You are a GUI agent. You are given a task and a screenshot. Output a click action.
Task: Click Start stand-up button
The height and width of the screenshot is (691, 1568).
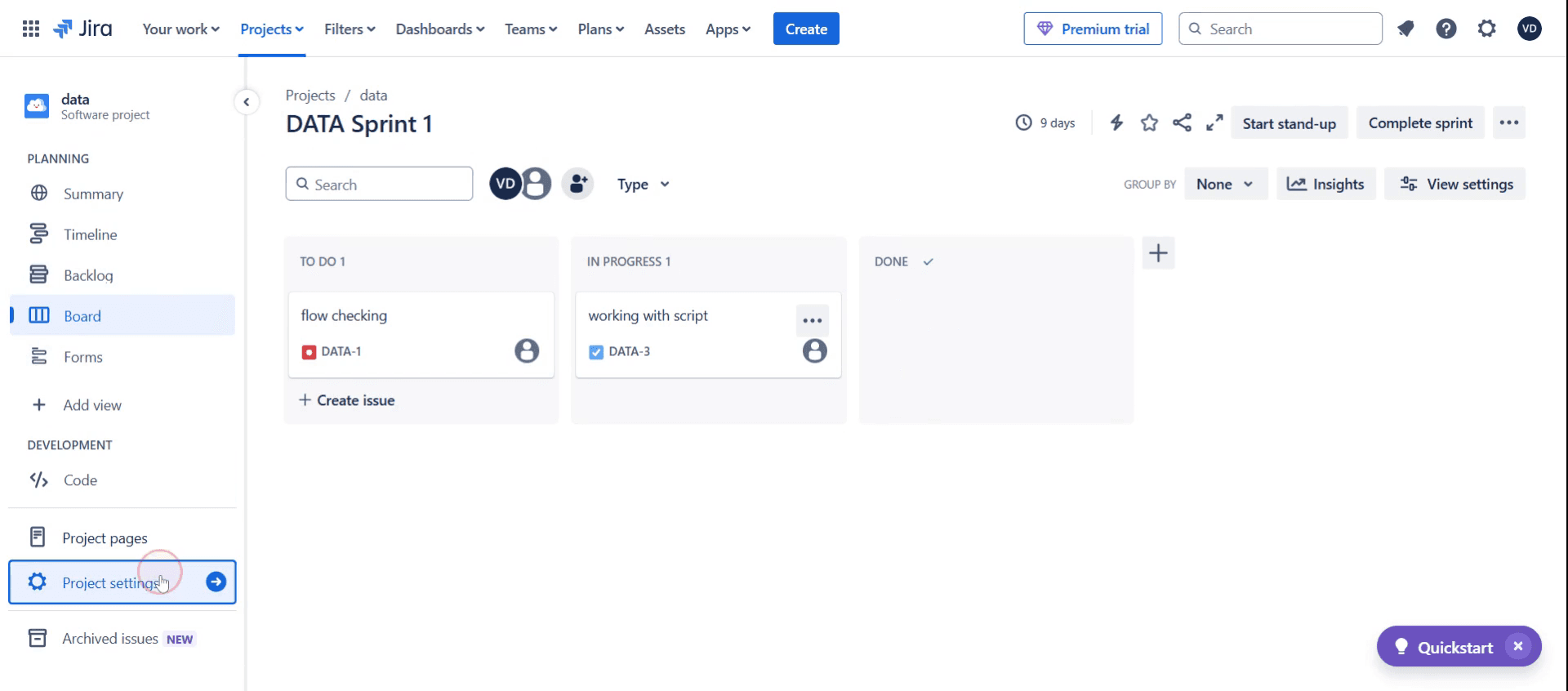coord(1290,123)
